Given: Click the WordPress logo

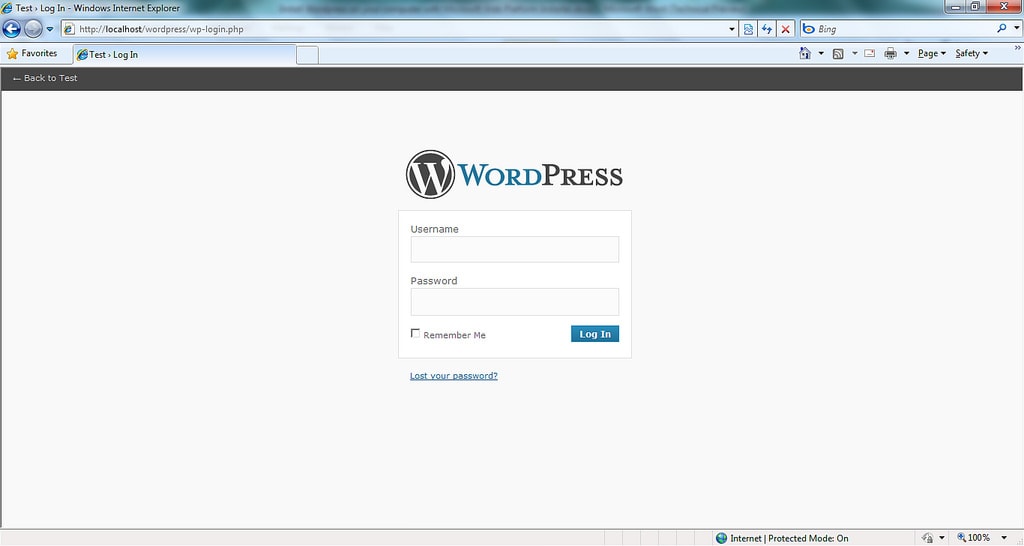Looking at the screenshot, I should [x=515, y=174].
